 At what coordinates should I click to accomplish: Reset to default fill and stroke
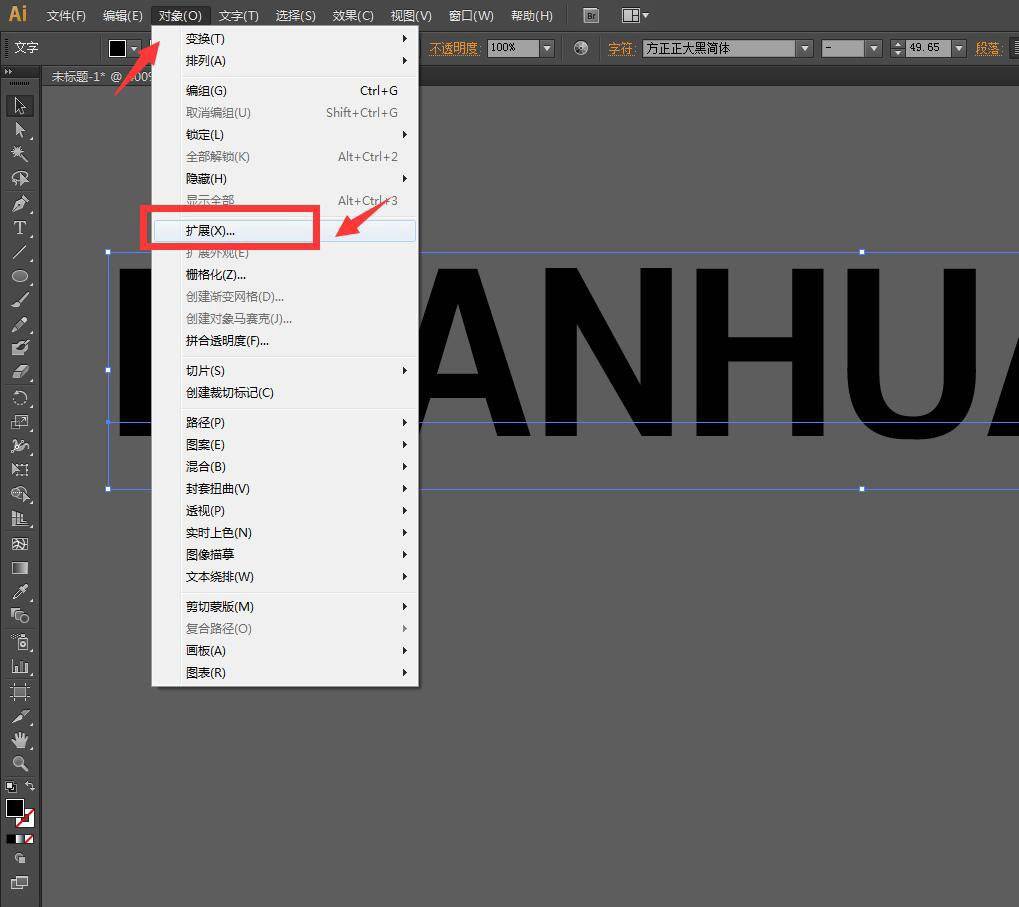pyautogui.click(x=10, y=787)
